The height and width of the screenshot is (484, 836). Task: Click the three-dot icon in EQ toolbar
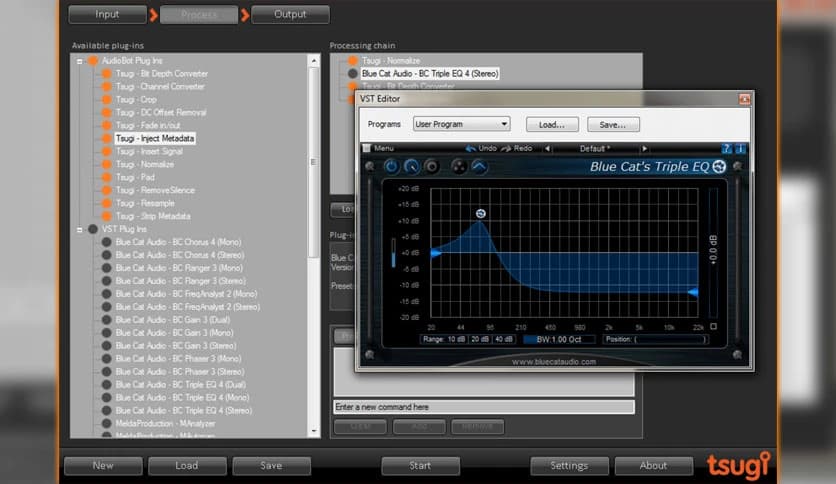point(459,167)
